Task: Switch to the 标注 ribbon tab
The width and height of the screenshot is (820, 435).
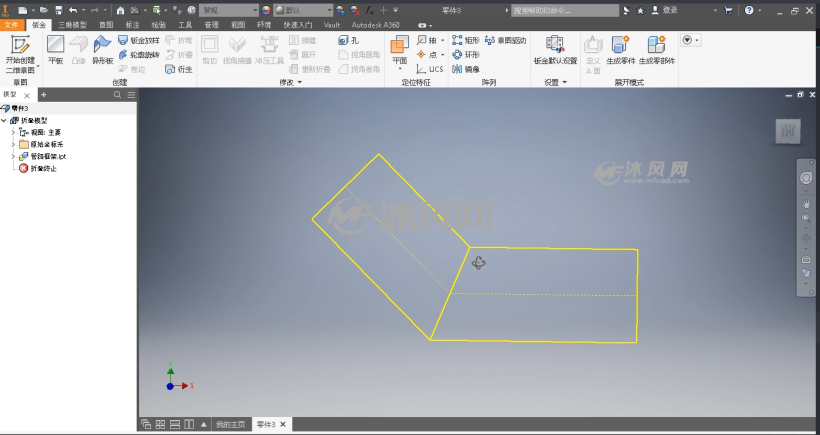Action: [x=132, y=25]
